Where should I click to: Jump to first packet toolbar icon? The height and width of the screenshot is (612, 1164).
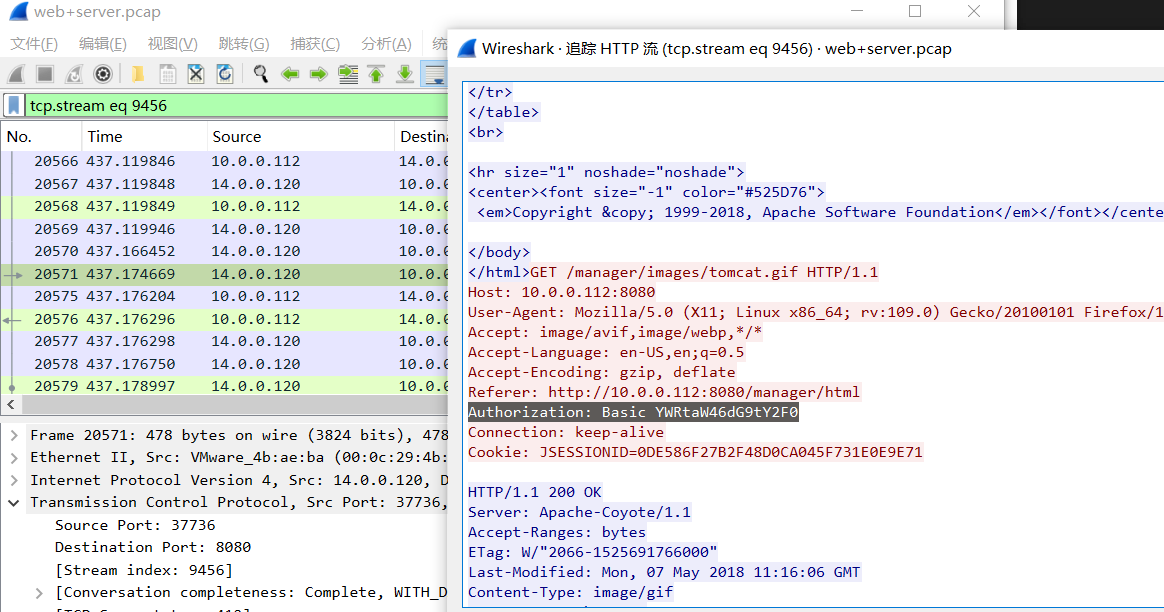376,74
